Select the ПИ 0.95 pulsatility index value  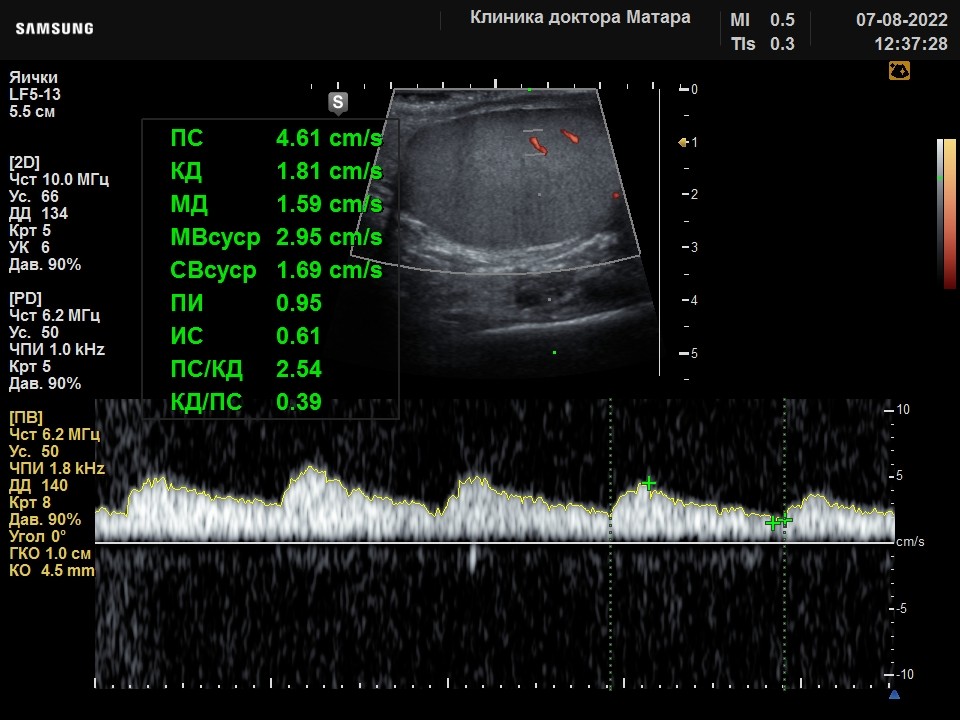[x=246, y=303]
